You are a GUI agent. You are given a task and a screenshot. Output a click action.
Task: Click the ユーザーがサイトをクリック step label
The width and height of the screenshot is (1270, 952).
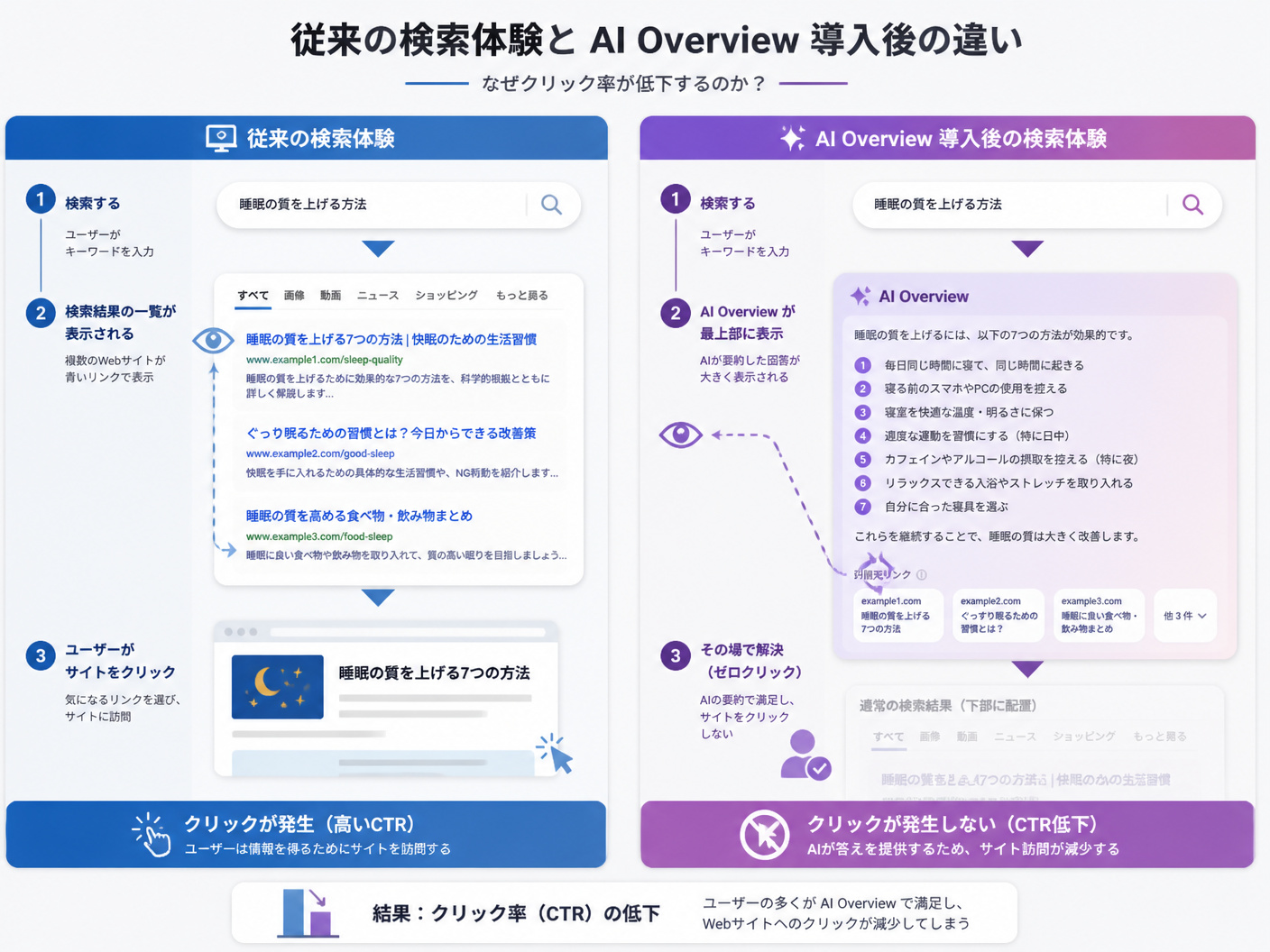(x=120, y=661)
